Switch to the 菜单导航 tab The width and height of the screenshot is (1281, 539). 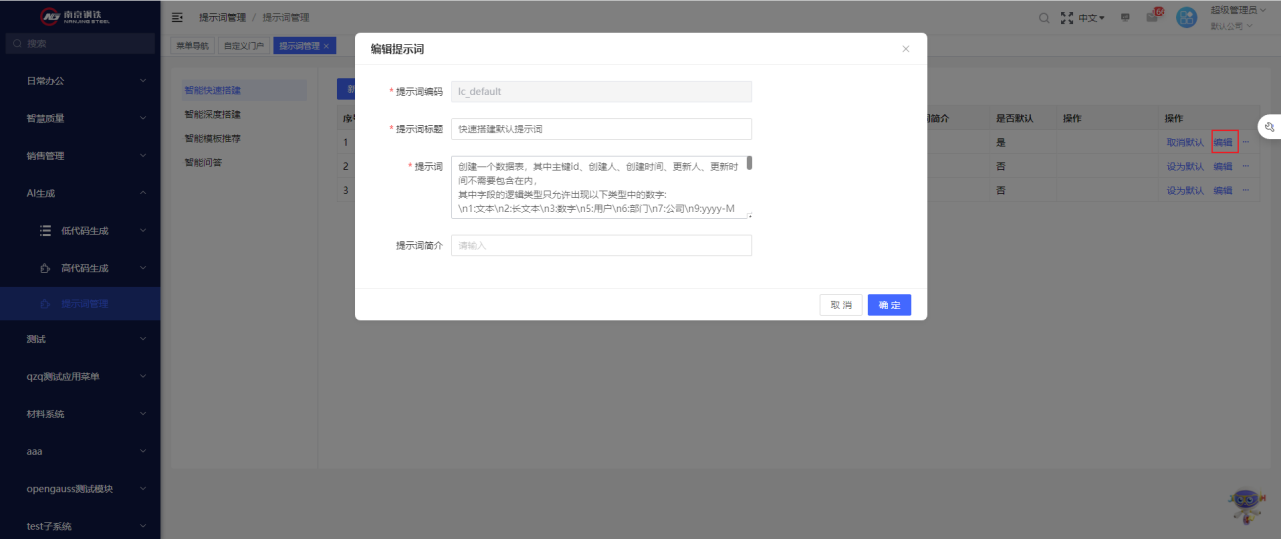(x=193, y=46)
